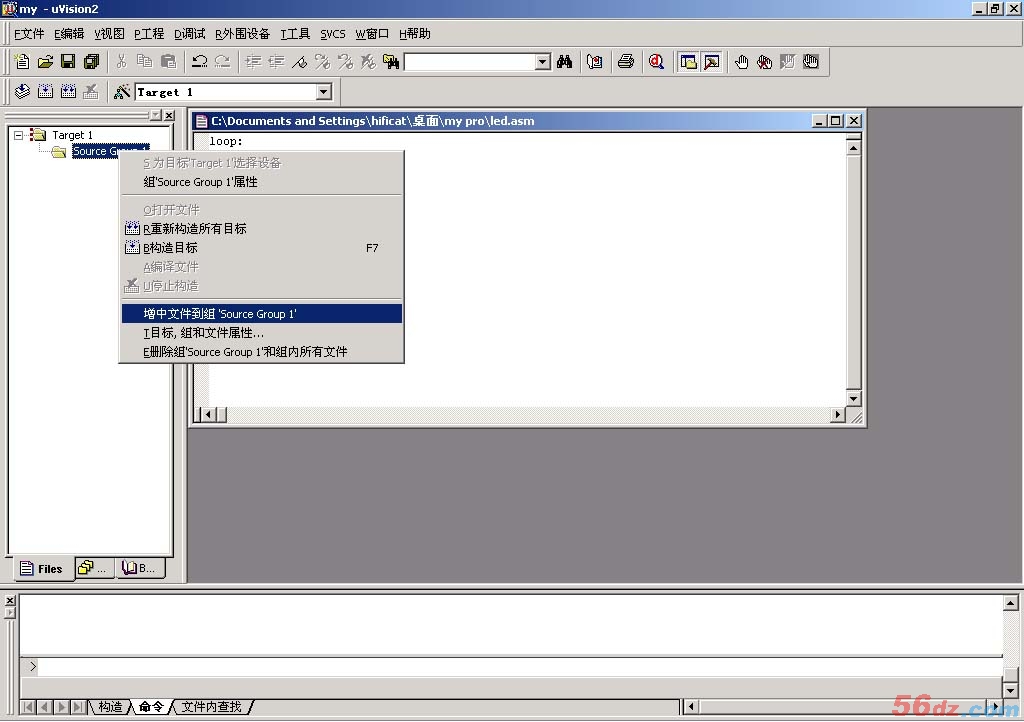Click the Print printer icon
The image size is (1024, 722).
[626, 61]
